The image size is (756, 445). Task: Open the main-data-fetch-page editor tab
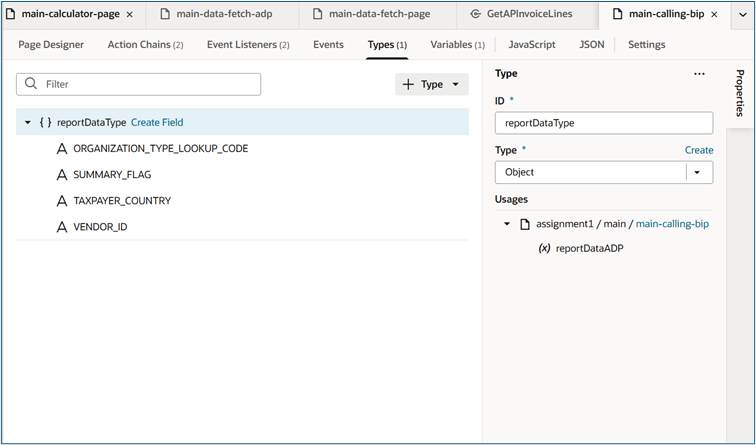tap(378, 15)
